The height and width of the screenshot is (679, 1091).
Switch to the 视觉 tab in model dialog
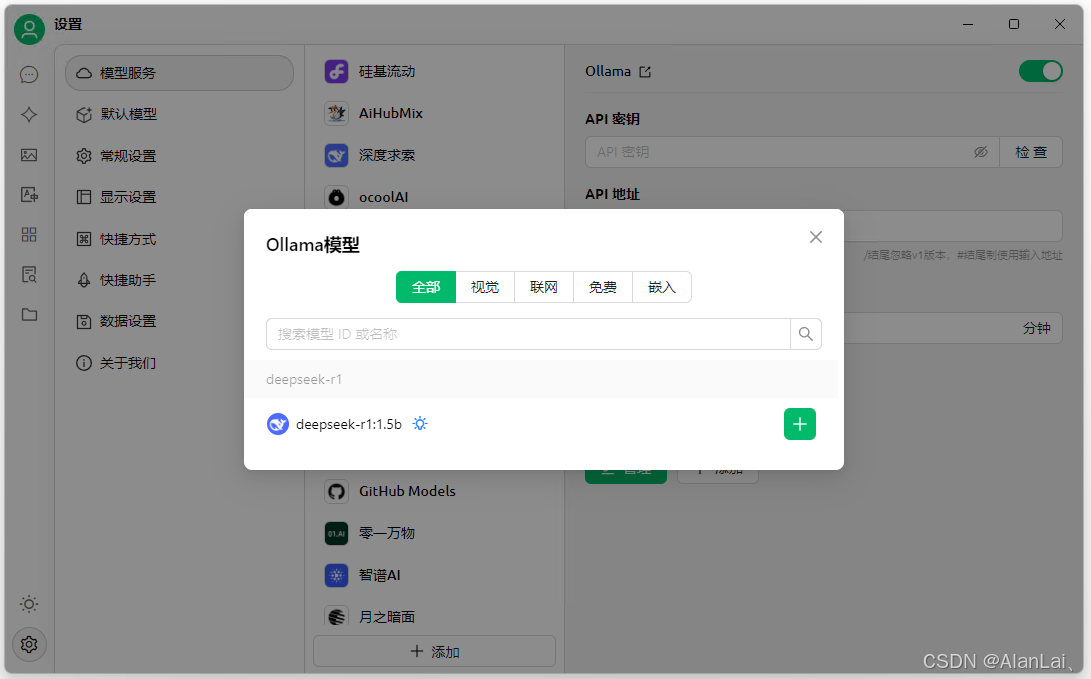point(484,287)
